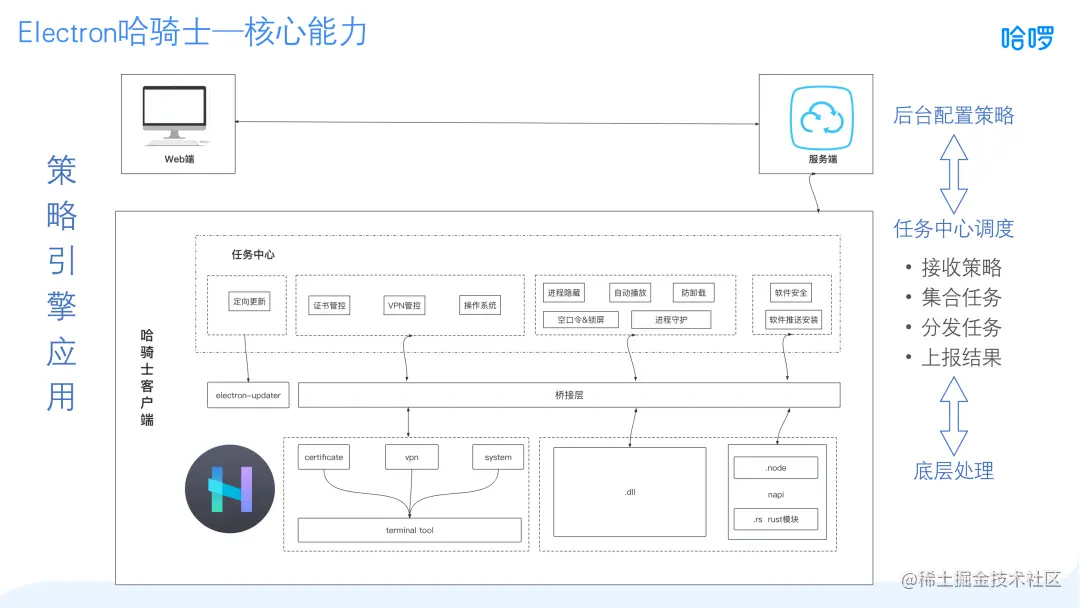This screenshot has height=608, width=1080.
Task: Click the .dll box
Action: [630, 492]
